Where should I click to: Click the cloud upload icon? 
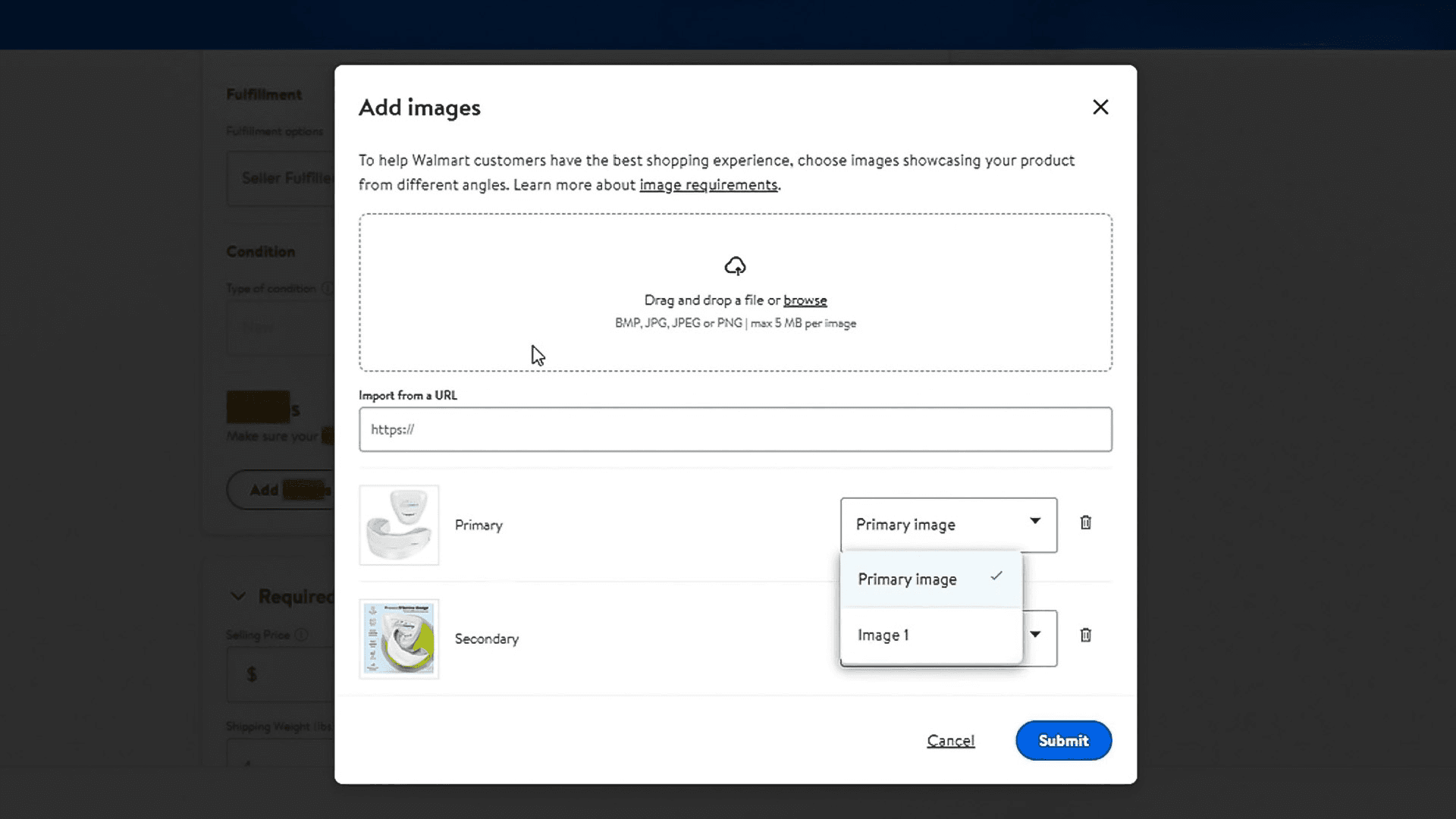pyautogui.click(x=735, y=266)
